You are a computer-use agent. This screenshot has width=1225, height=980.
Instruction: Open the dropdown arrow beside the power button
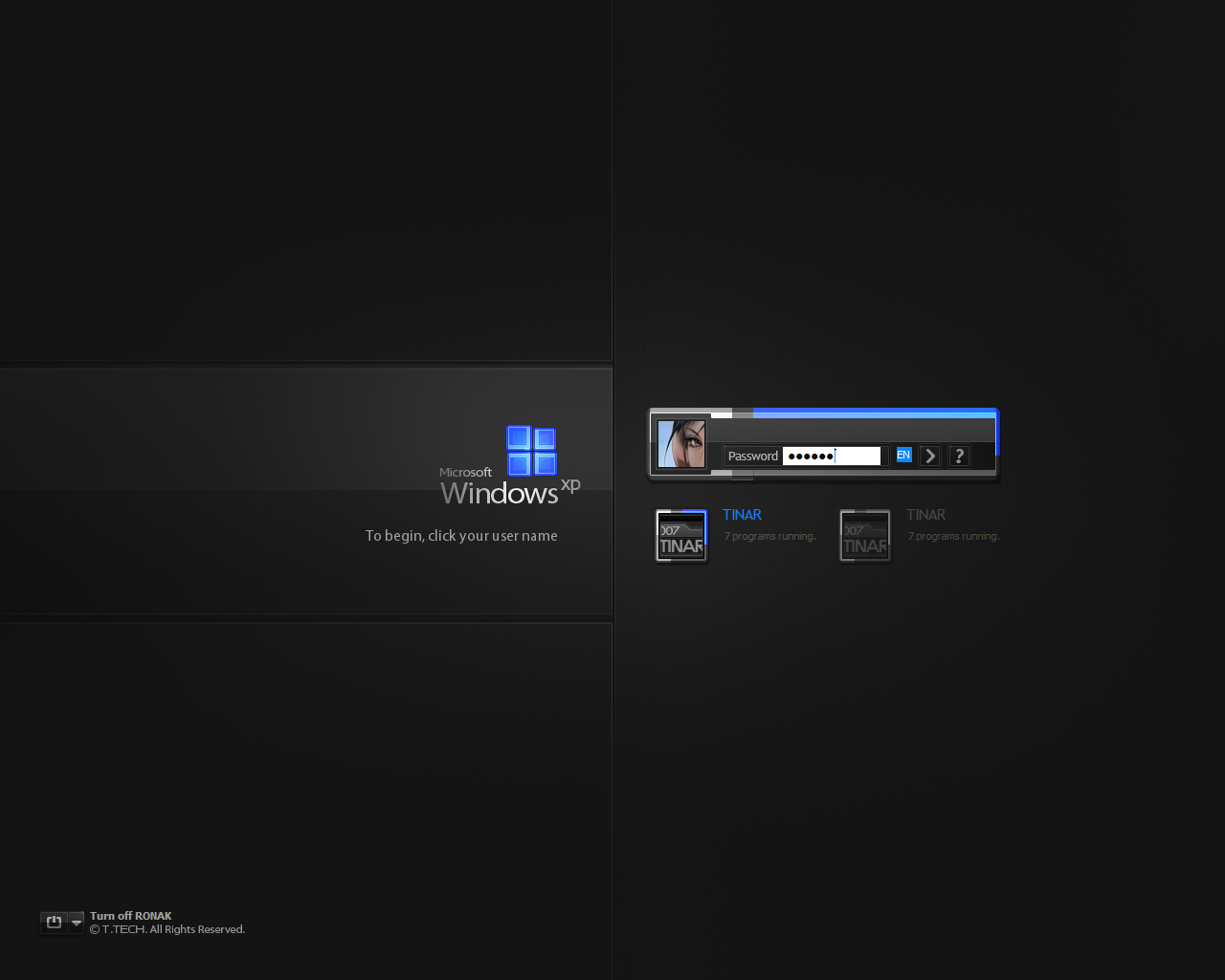[77, 923]
